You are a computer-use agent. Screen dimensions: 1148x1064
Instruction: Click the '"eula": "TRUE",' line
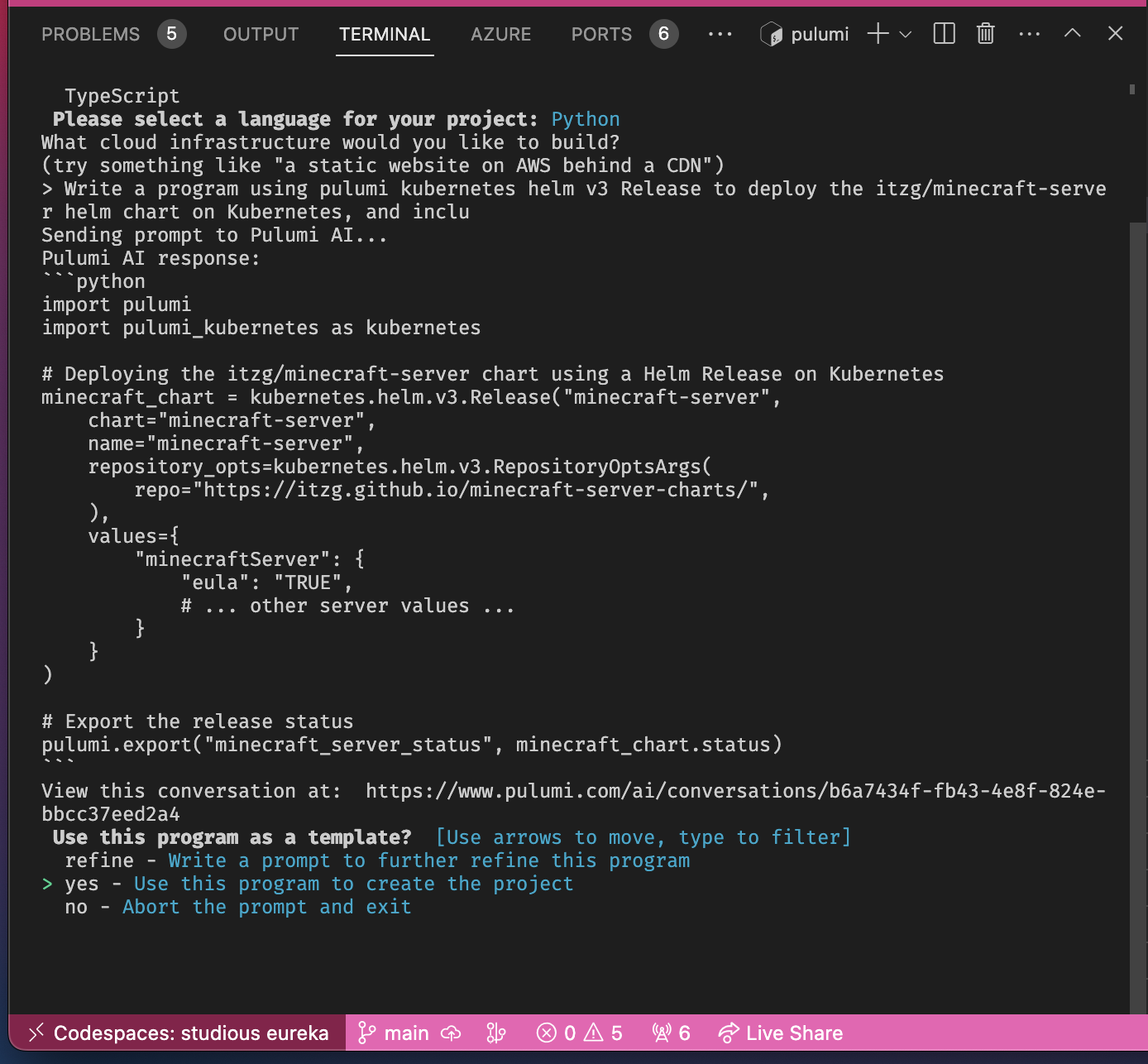(x=266, y=582)
